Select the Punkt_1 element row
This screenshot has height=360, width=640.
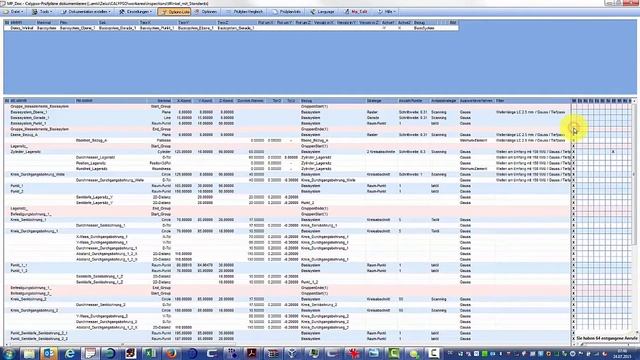287,186
